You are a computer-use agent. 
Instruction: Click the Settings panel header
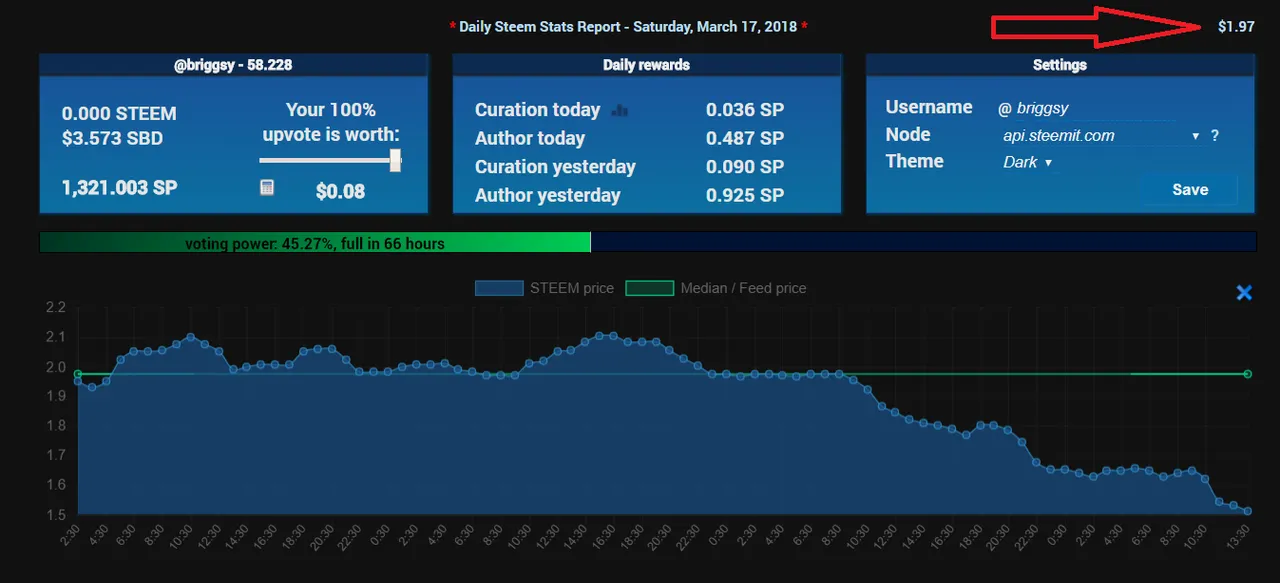1060,65
